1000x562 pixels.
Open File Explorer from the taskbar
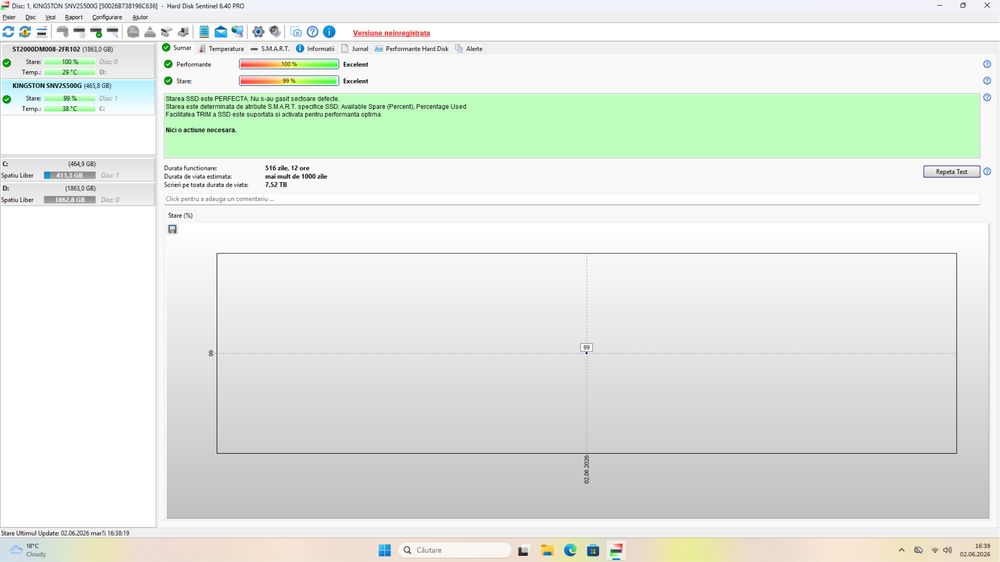pyautogui.click(x=547, y=550)
